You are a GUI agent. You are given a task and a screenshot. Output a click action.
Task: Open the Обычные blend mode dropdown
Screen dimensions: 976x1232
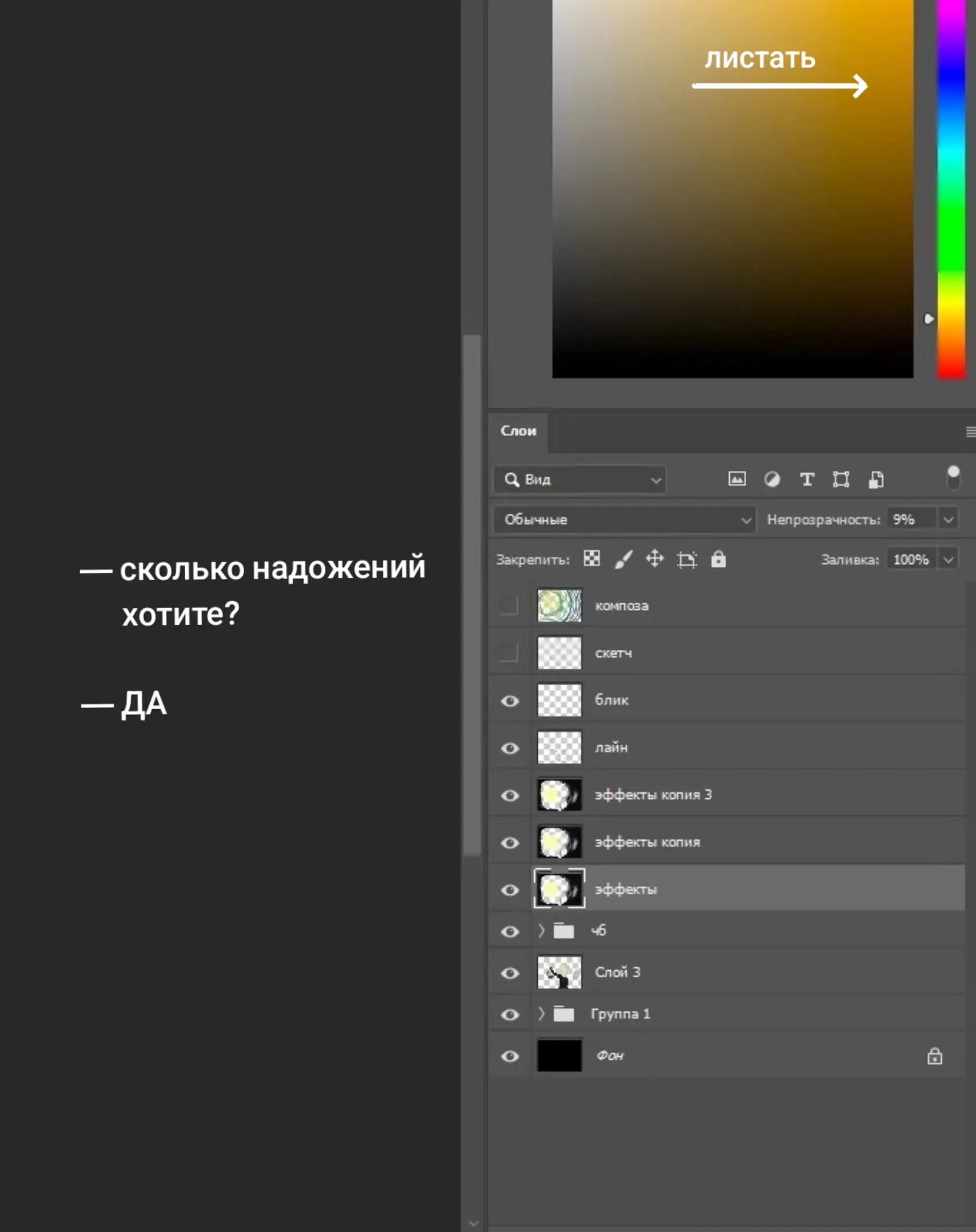[x=625, y=519]
